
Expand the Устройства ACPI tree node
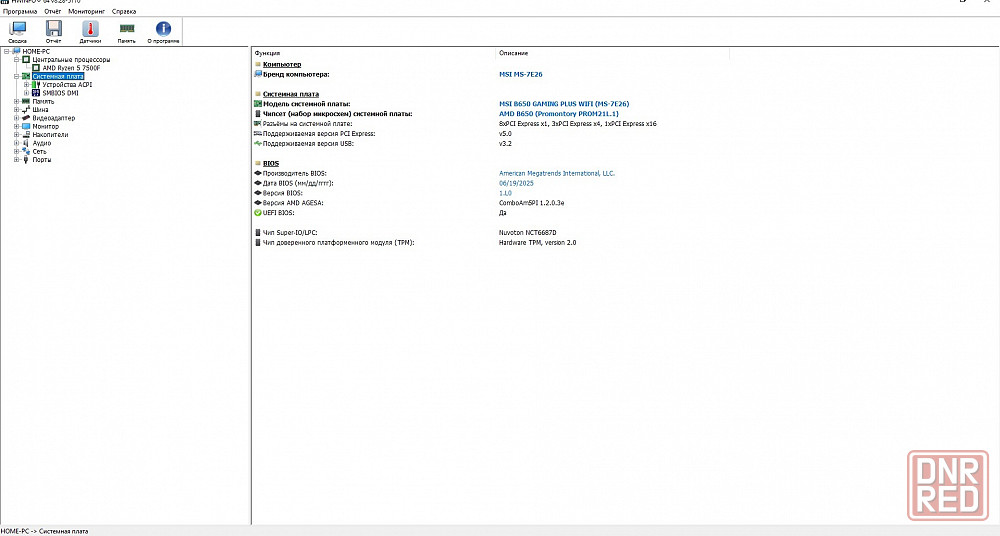coord(27,84)
